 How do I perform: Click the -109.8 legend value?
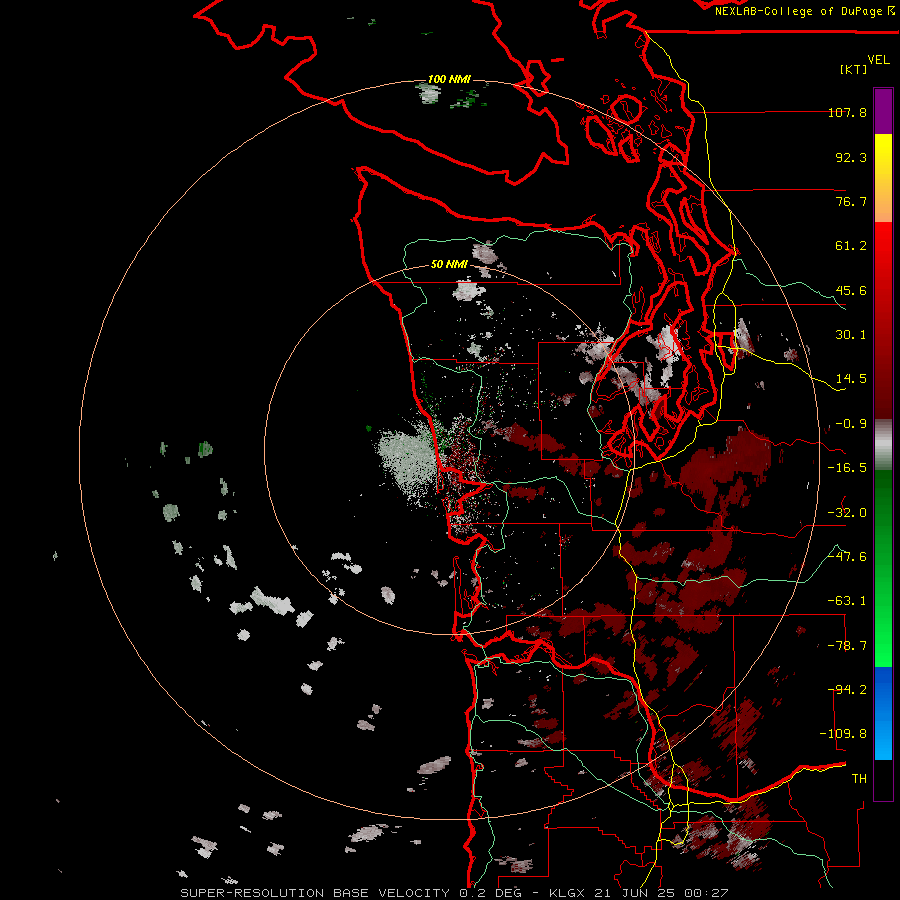coord(843,734)
